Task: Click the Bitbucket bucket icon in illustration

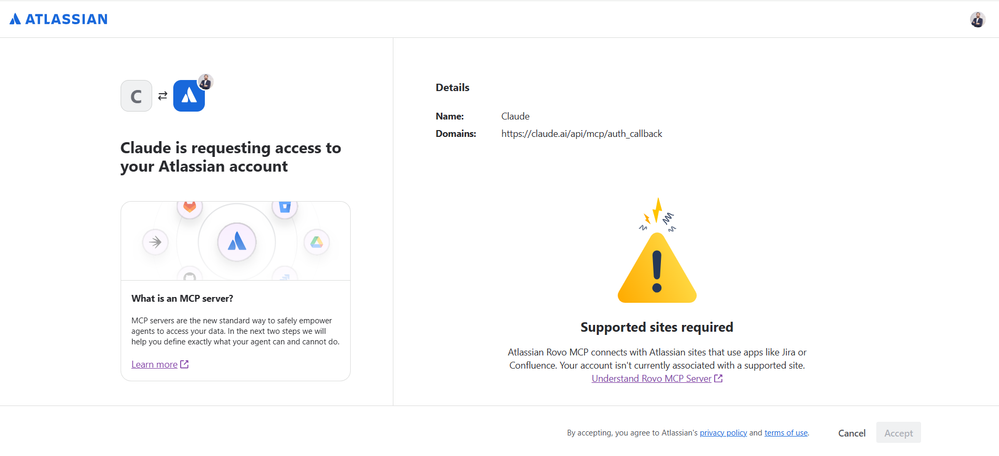Action: click(x=284, y=206)
